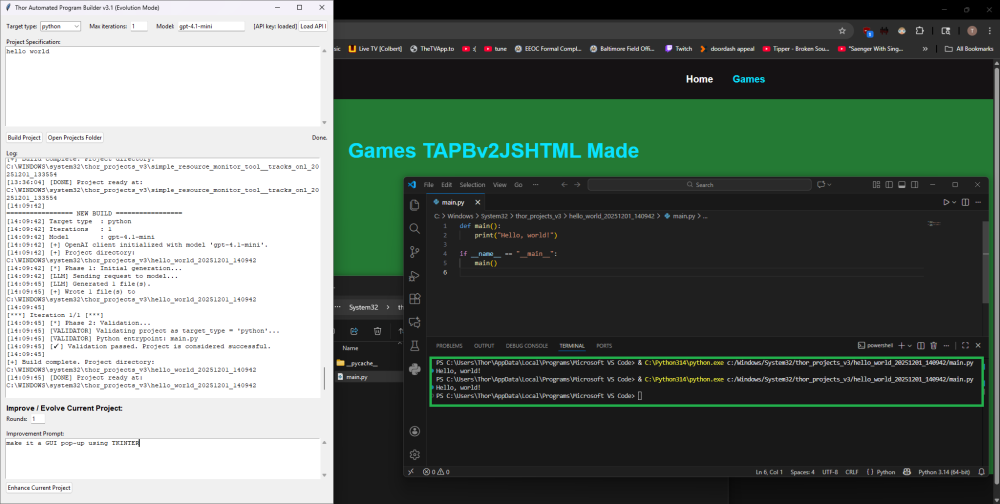Open the Manage gear in VS Code

pos(415,454)
